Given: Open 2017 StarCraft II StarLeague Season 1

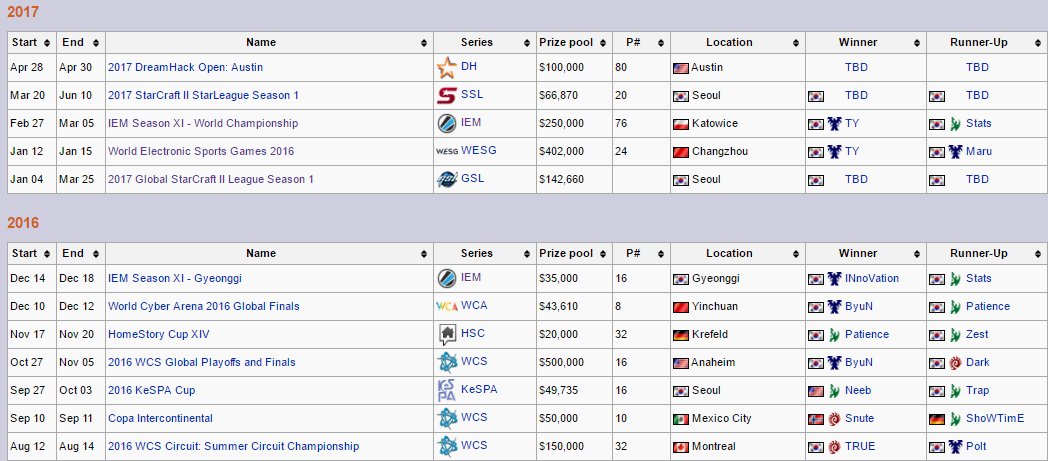Looking at the screenshot, I should pyautogui.click(x=203, y=96).
